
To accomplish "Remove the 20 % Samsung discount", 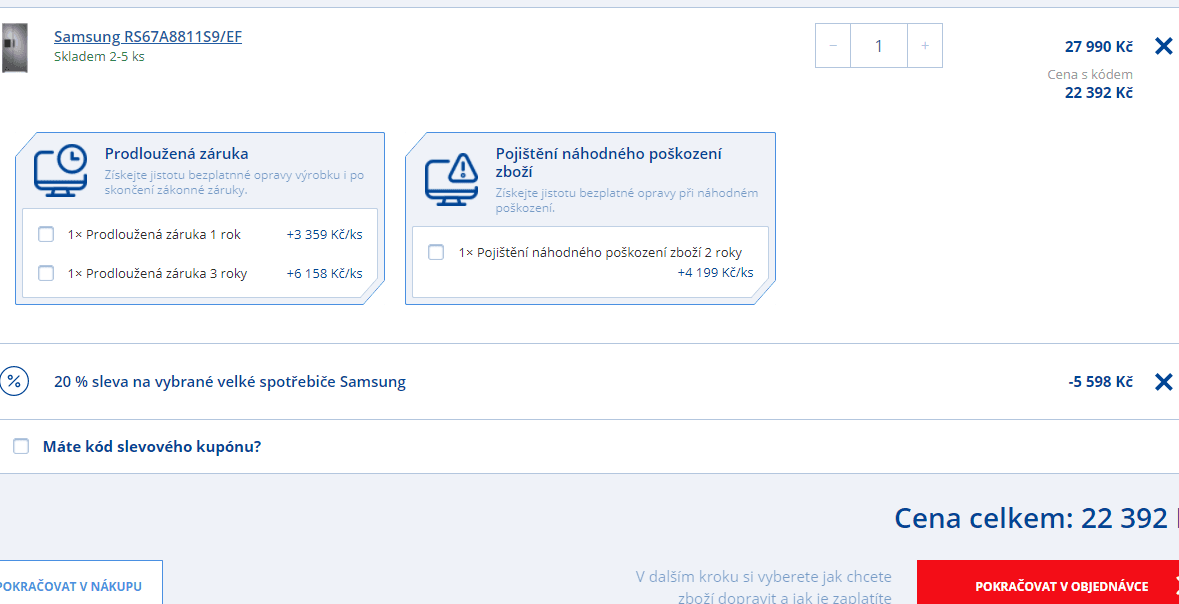I will pos(1163,382).
